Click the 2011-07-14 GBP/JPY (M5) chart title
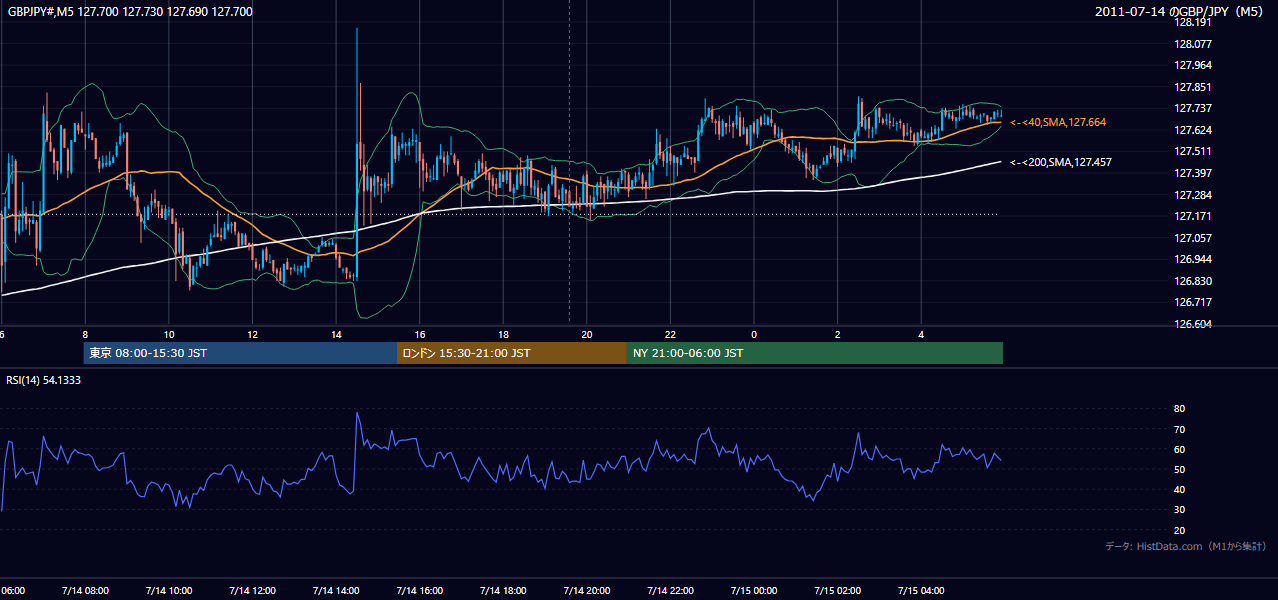1278x600 pixels. tap(1181, 12)
